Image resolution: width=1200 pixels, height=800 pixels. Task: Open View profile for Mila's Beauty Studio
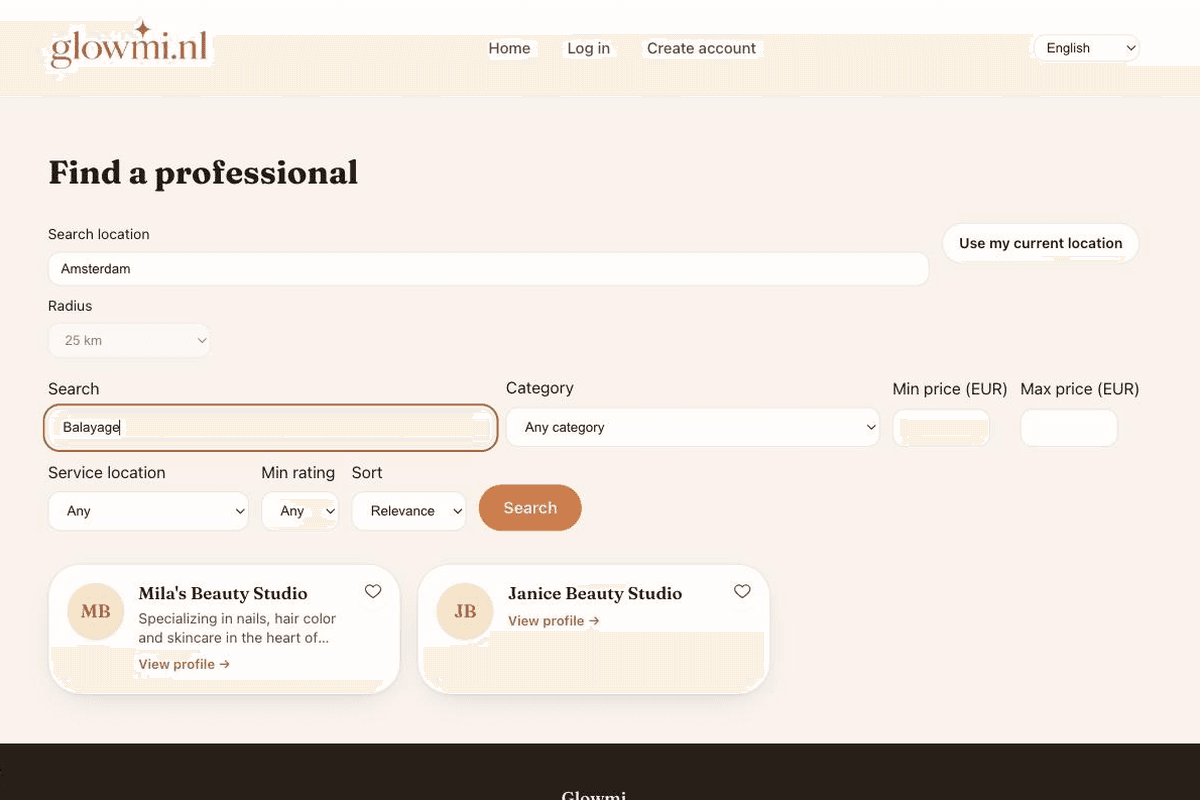coord(184,664)
